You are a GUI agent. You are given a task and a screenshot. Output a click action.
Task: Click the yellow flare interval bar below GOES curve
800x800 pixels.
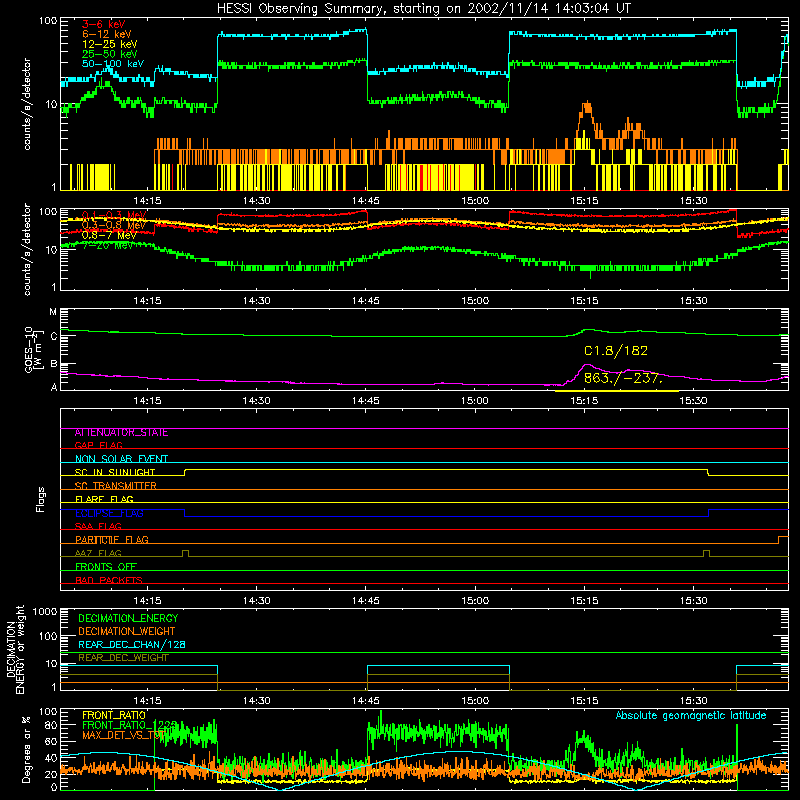[616, 391]
